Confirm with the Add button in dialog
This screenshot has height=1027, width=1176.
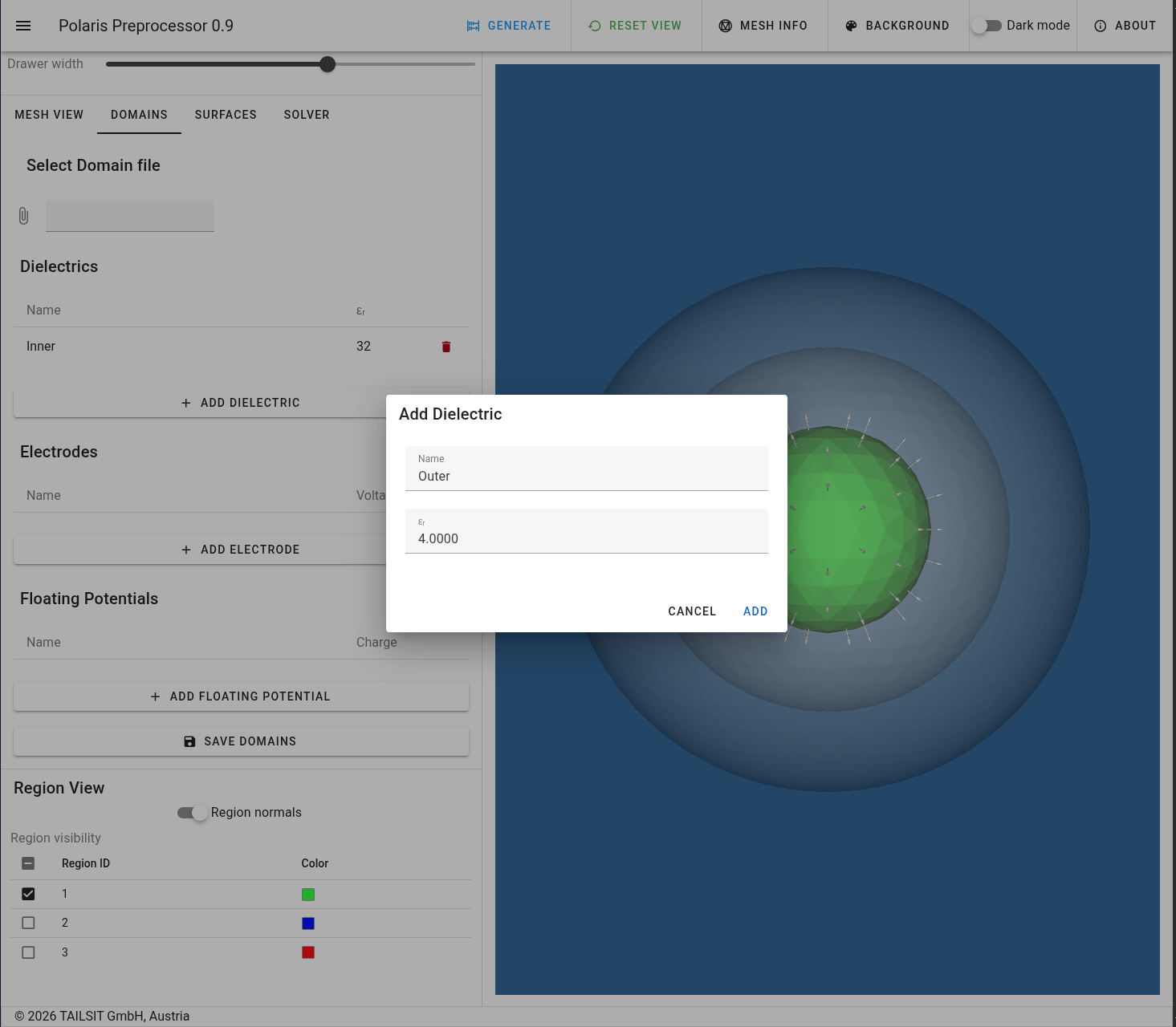coord(755,611)
